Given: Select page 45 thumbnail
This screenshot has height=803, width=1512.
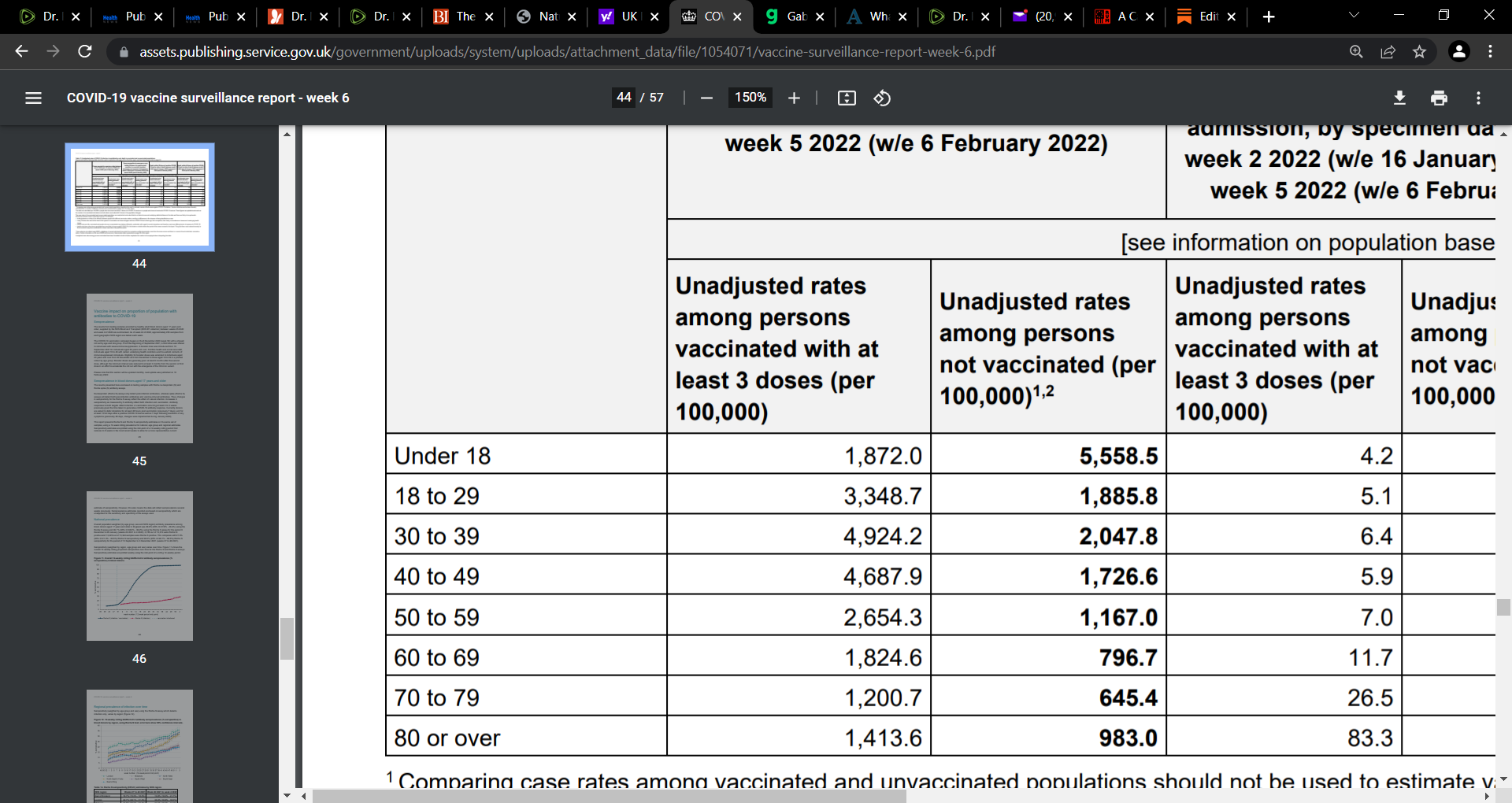Looking at the screenshot, I should (139, 368).
